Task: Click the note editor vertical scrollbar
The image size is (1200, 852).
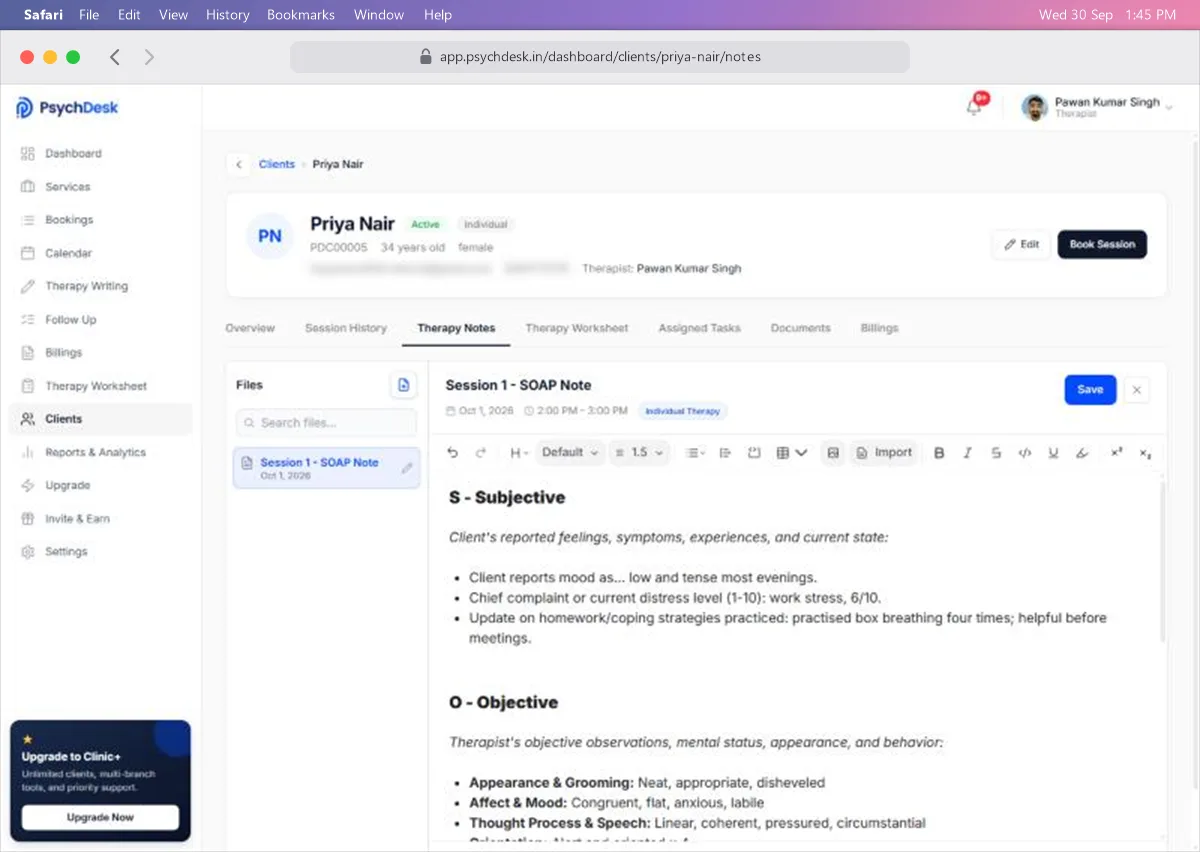Action: (1161, 560)
